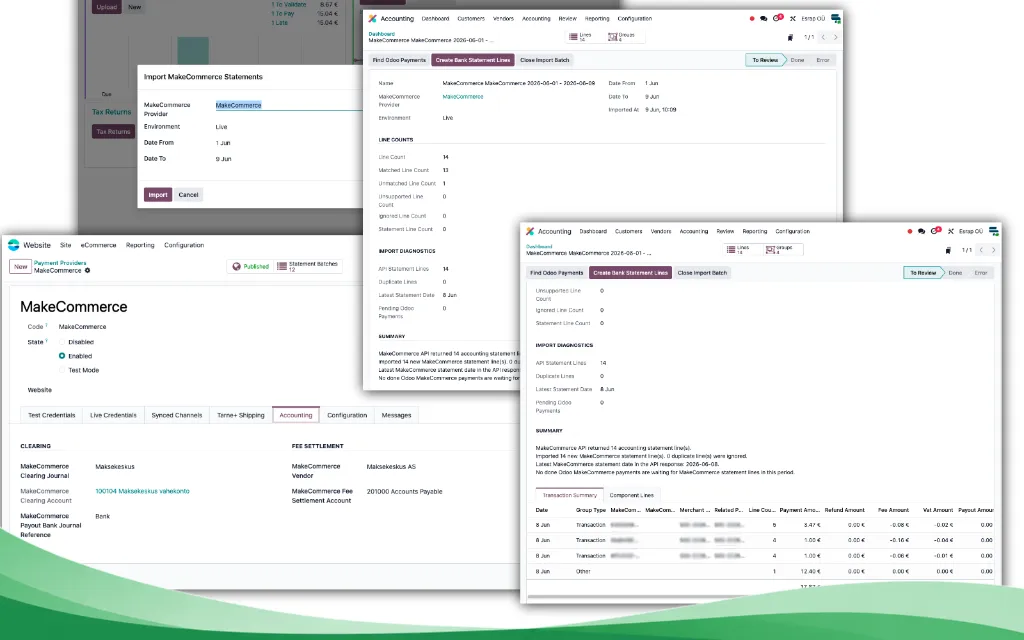Screen dimensions: 1024x640
Task: Click the debug tools icon in upper Accounting window
Action: [793, 19]
